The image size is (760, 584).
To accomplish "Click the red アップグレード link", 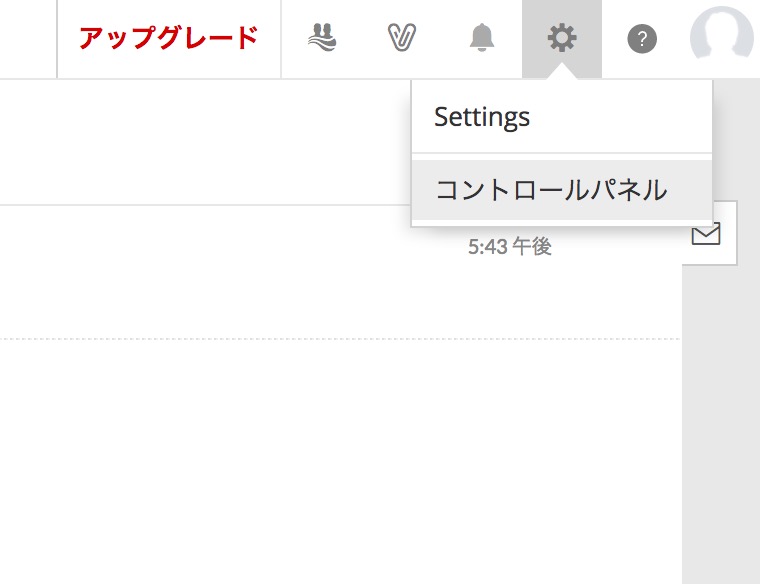I will [169, 38].
